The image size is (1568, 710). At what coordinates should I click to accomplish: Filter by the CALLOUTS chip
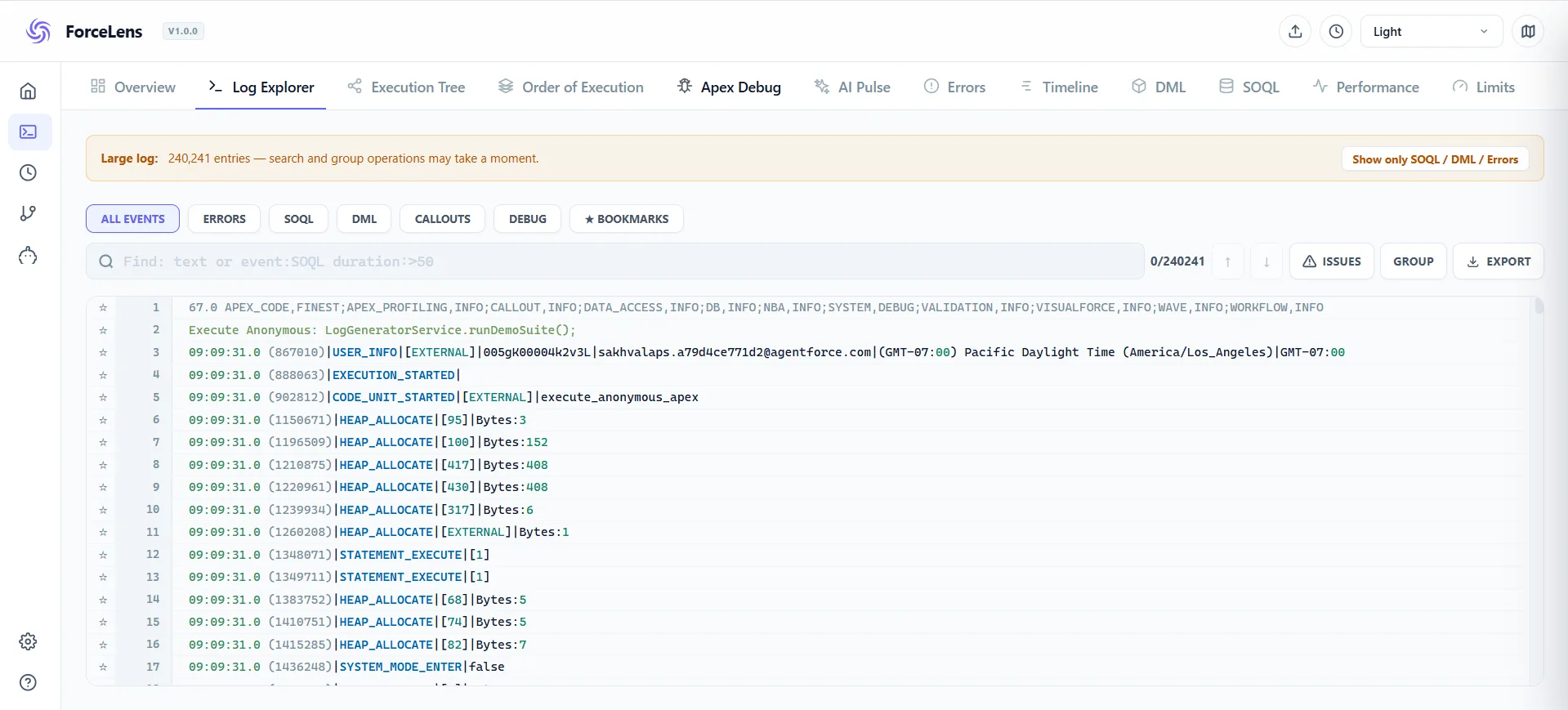pyautogui.click(x=443, y=219)
